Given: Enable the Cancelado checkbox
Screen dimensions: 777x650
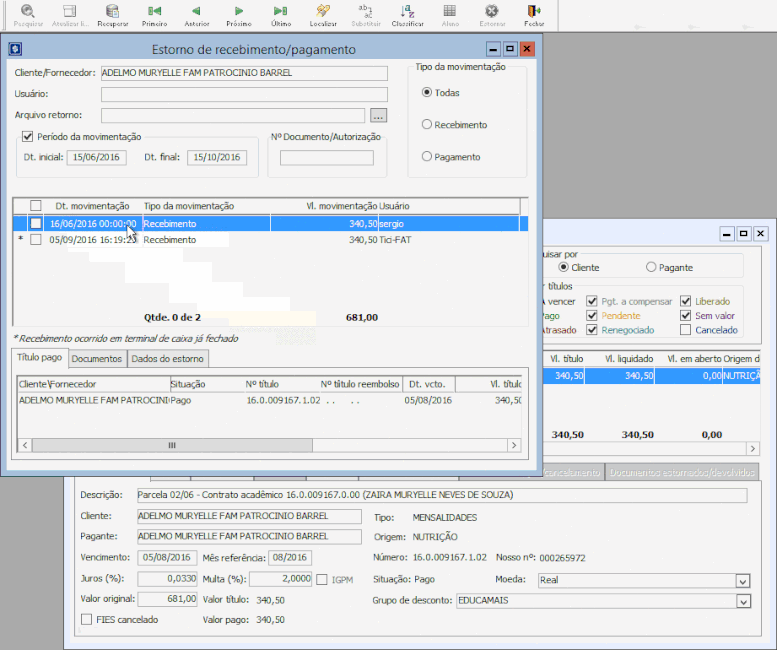Looking at the screenshot, I should pos(685,330).
